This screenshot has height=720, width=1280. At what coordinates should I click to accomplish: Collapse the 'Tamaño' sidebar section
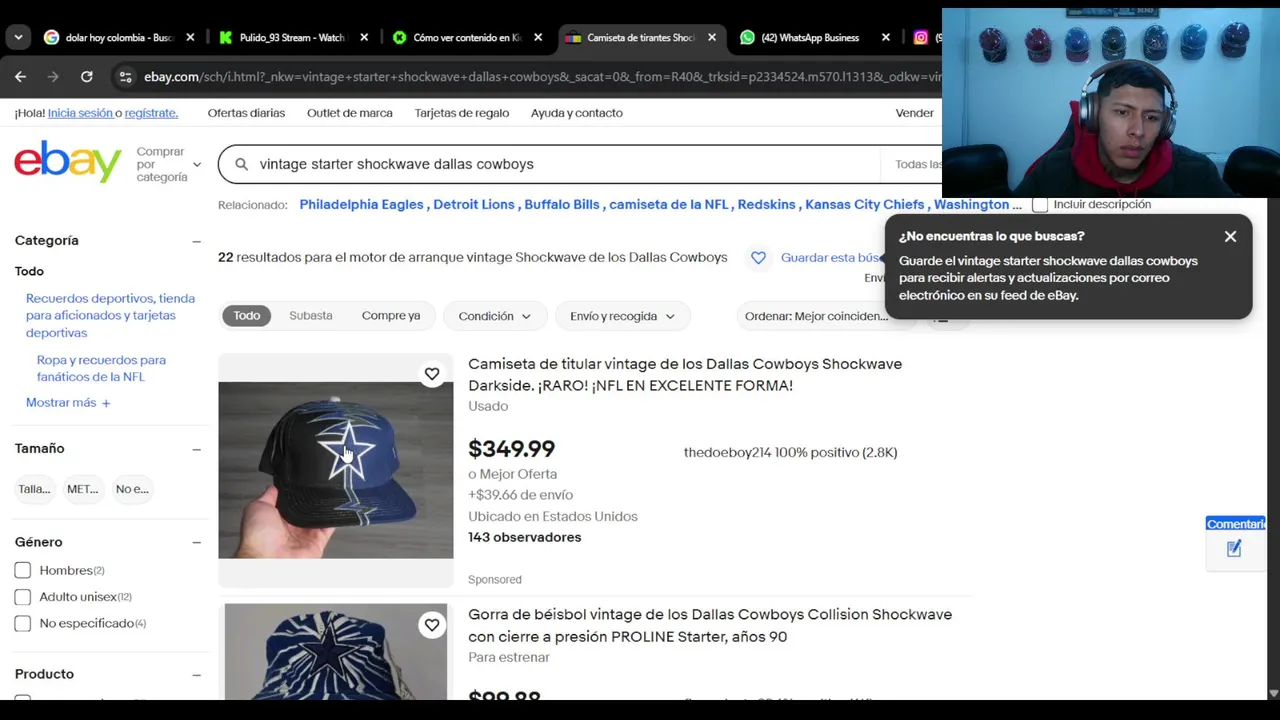pyautogui.click(x=196, y=449)
